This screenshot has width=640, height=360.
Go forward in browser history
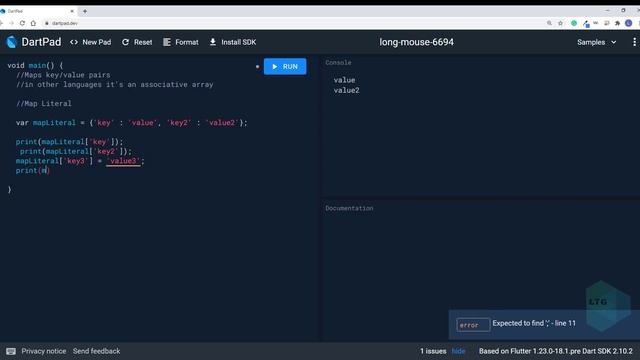[x=11, y=23]
